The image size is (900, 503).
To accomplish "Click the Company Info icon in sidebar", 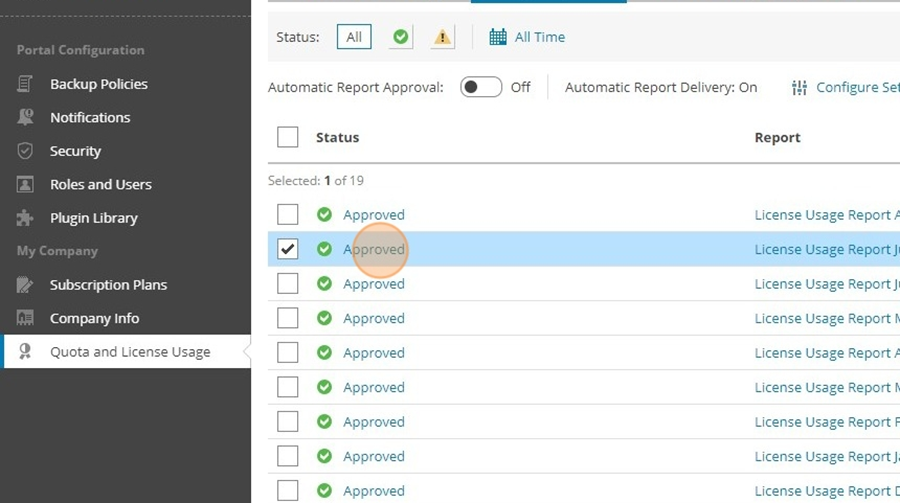I will [x=25, y=318].
